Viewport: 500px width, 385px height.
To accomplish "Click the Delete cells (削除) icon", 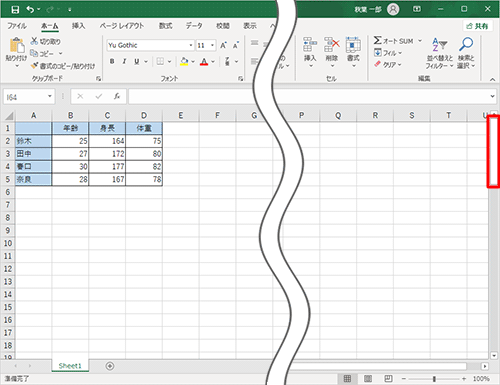I will [332, 44].
